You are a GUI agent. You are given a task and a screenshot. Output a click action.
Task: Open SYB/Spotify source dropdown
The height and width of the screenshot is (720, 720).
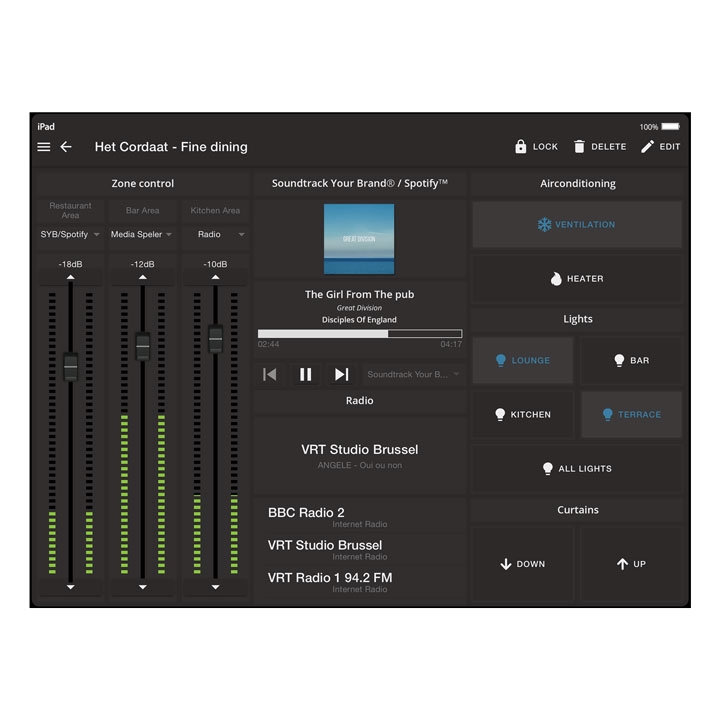pyautogui.click(x=70, y=235)
